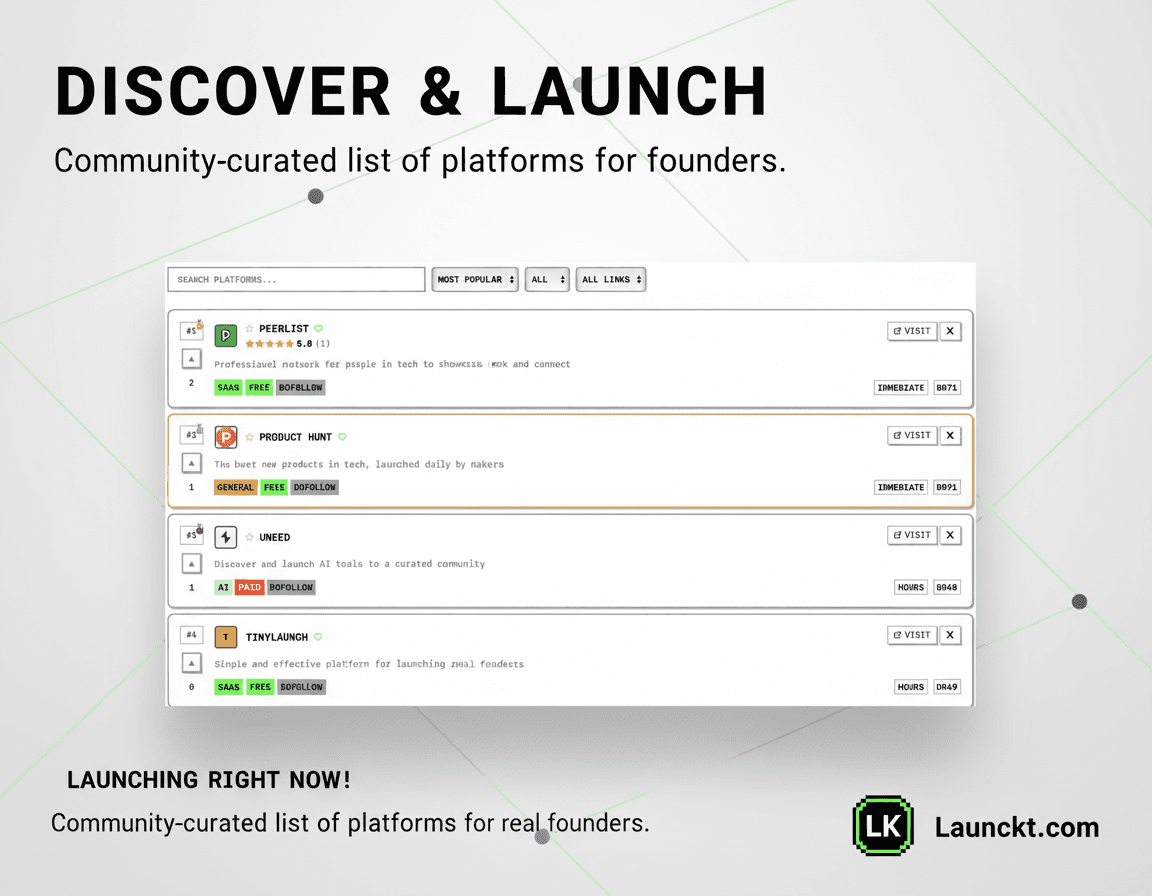This screenshot has width=1152, height=896.
Task: Open the ALL LINKS filter dropdown
Action: tap(611, 279)
